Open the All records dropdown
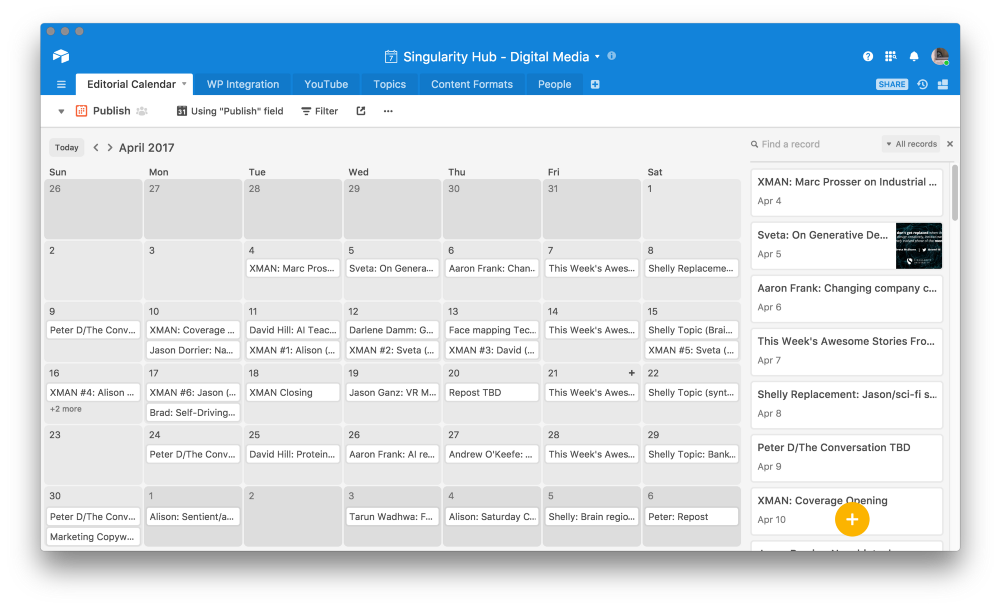1000x608 pixels. 911,144
